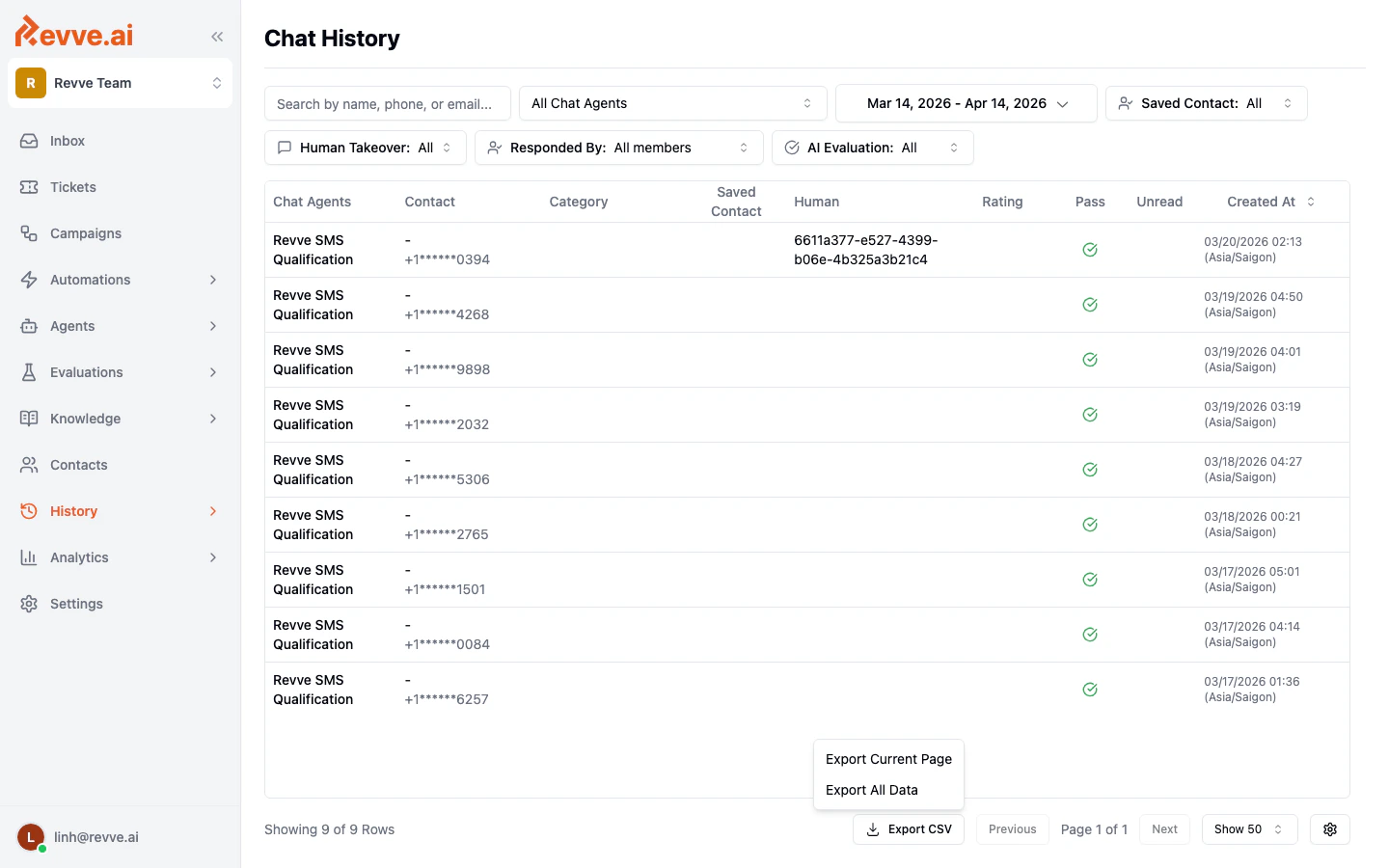1389x868 pixels.
Task: Open chat row with contact +1******0084
Action: 807,635
